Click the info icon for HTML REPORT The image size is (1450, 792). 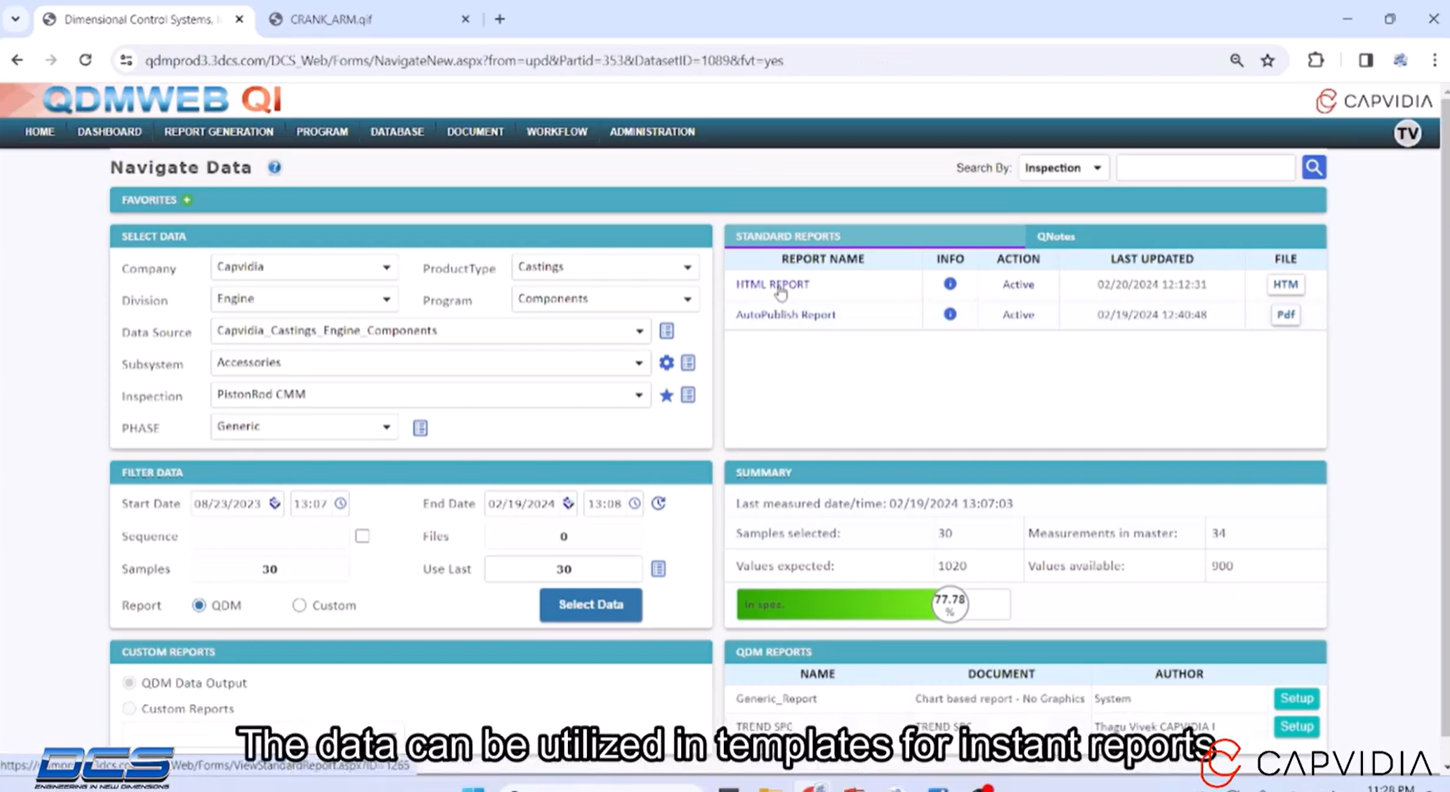point(949,284)
